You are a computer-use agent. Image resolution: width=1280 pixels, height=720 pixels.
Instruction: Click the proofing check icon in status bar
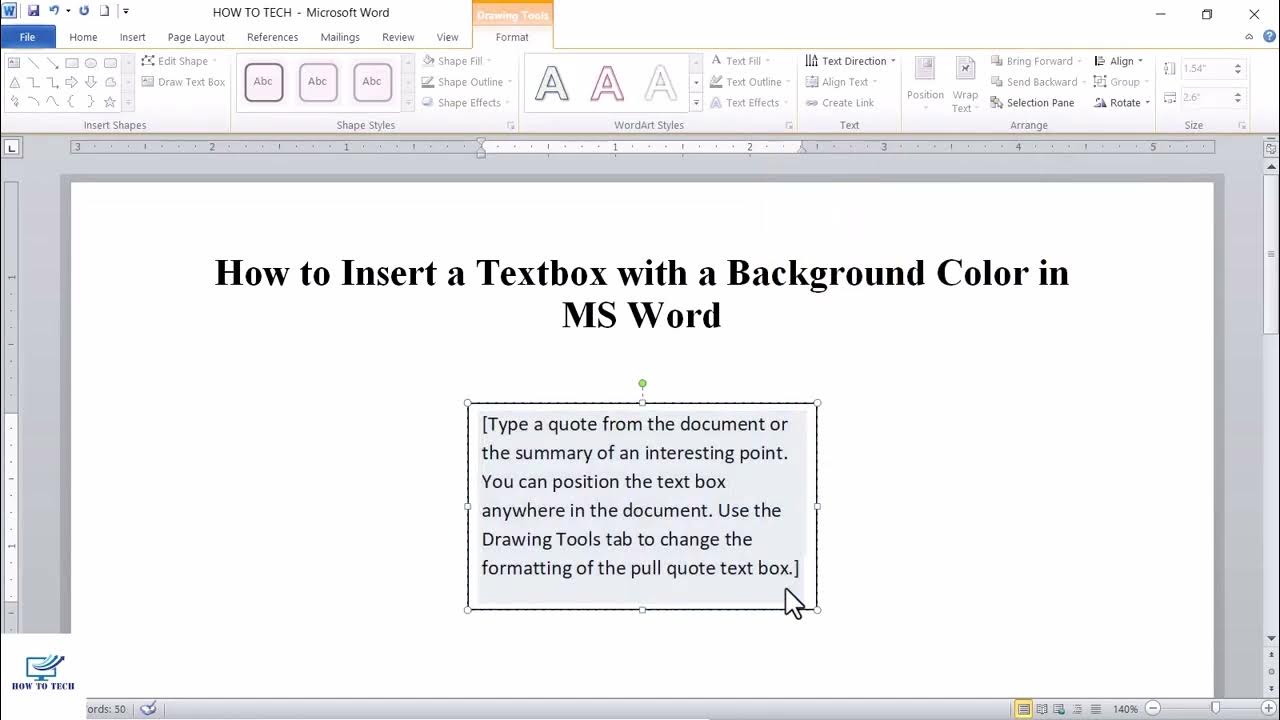tap(148, 709)
